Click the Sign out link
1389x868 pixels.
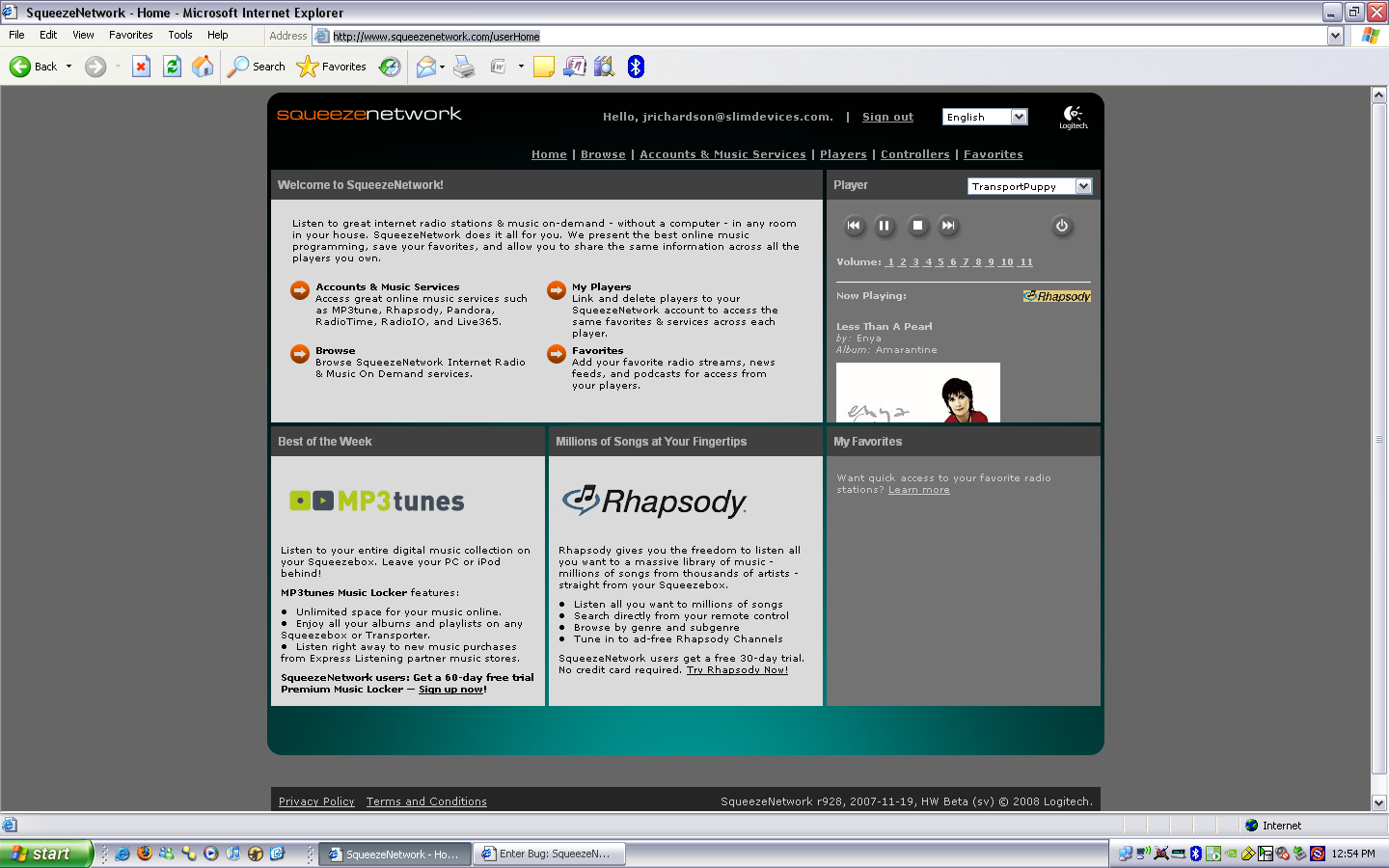pos(887,117)
